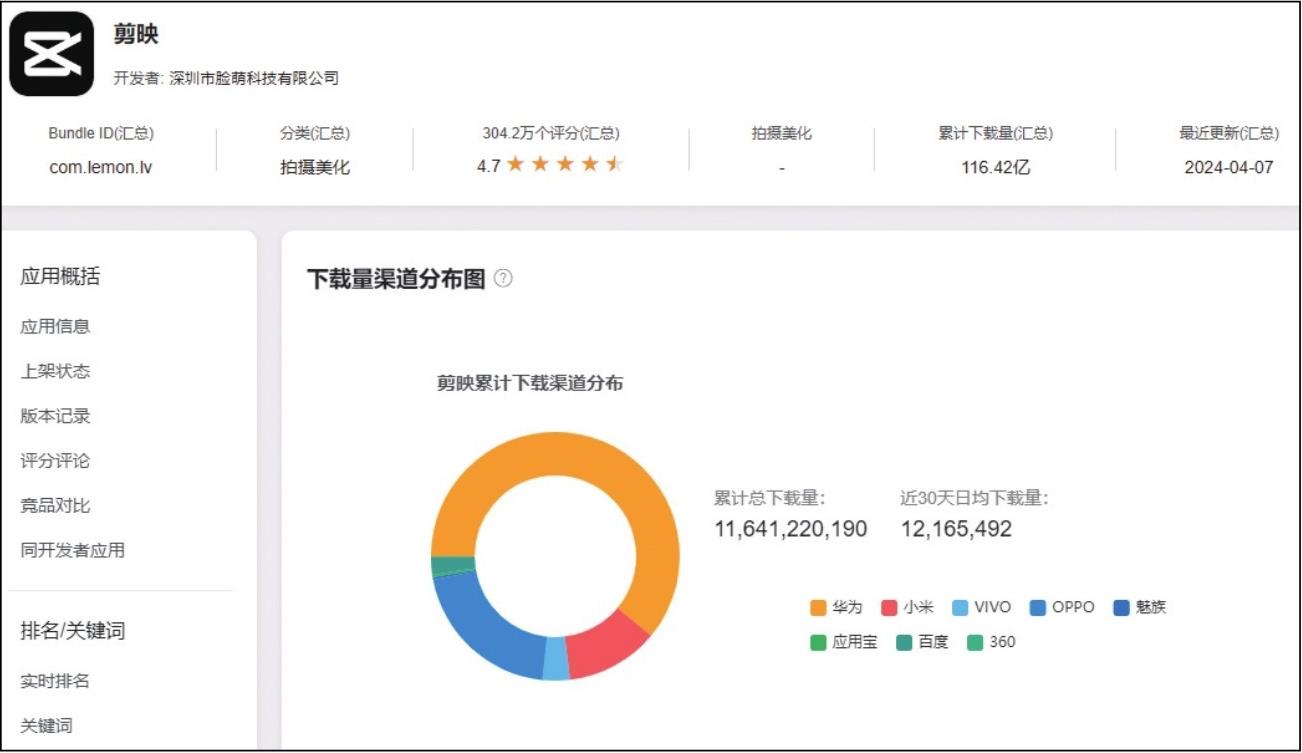Click the 剪映 app logo icon
This screenshot has height=753, width=1302.
(51, 54)
